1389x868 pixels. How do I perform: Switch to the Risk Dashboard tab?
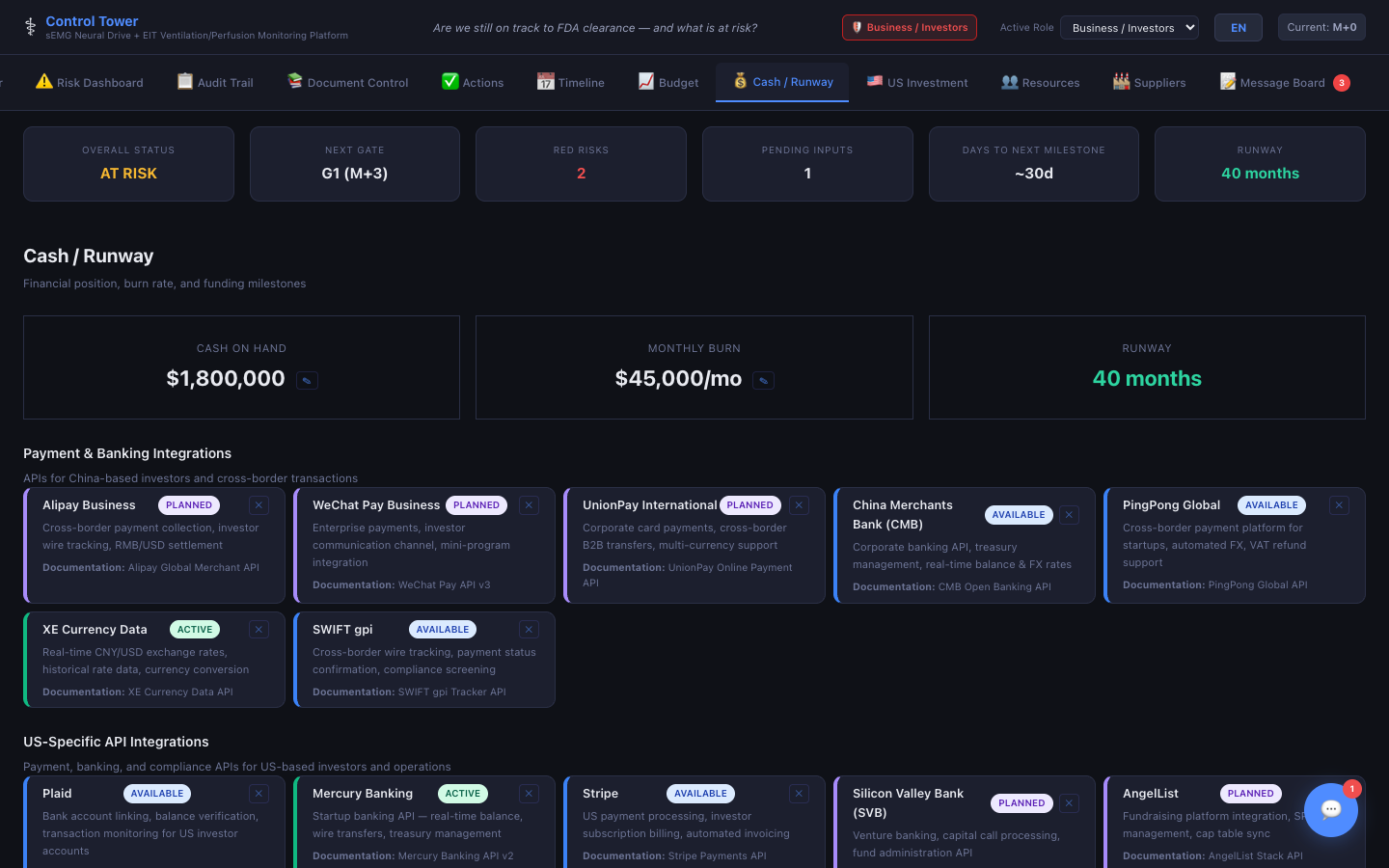[x=90, y=83]
